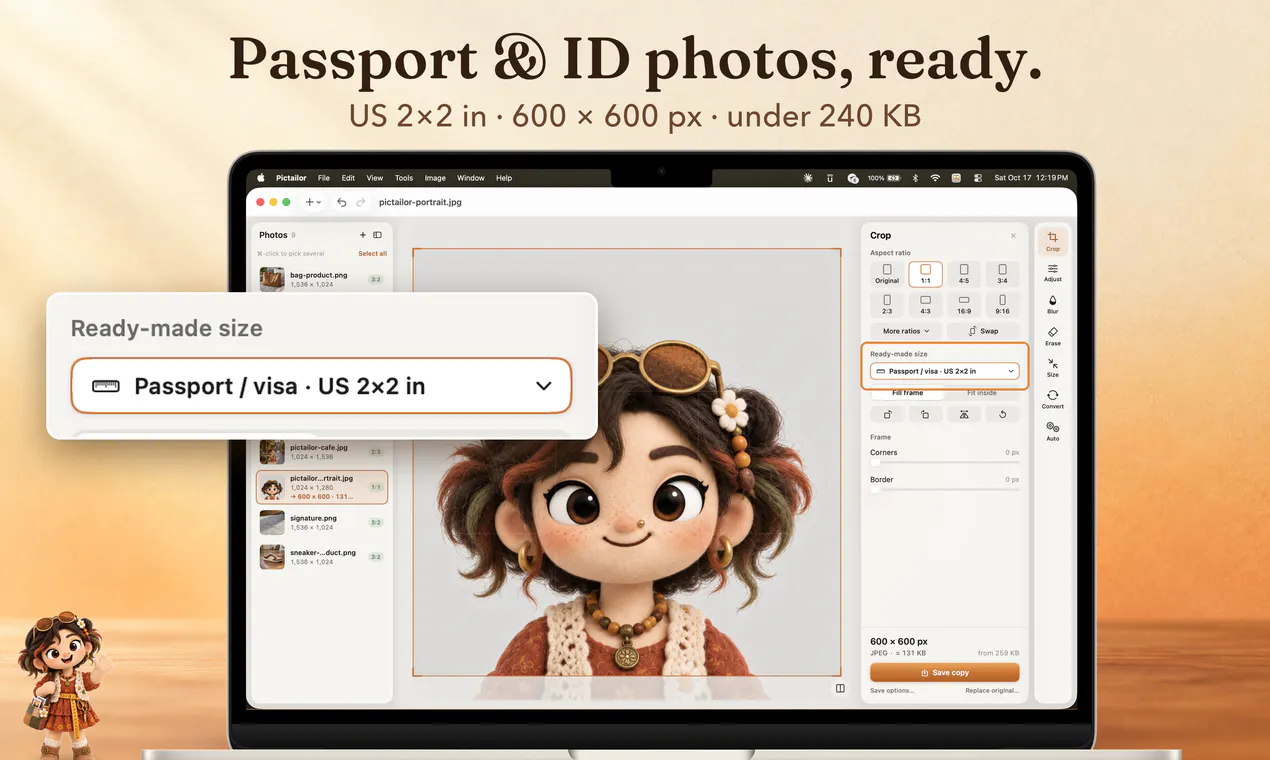
Task: Switch to Fit inside mode
Action: 982,393
